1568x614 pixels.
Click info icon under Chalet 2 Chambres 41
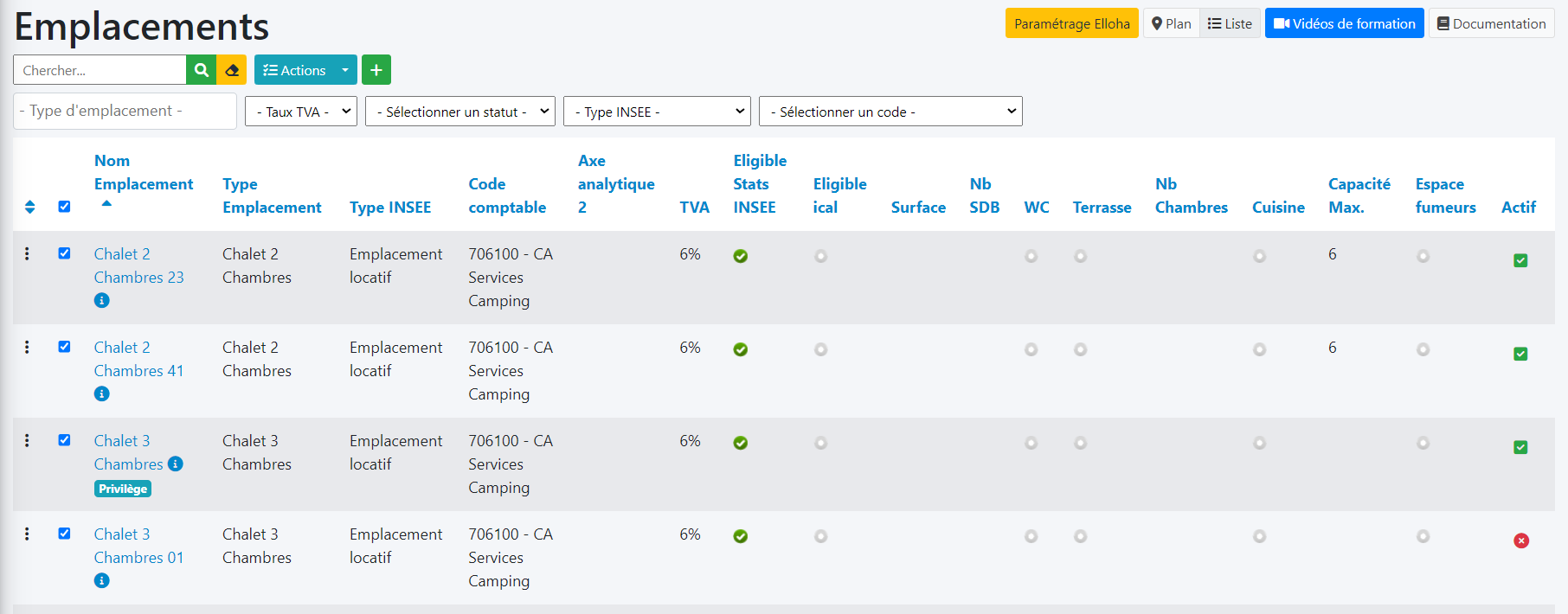(x=102, y=393)
